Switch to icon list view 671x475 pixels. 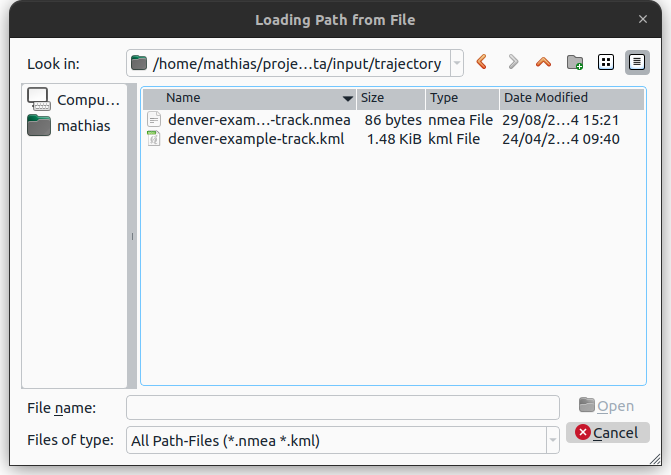coord(605,63)
